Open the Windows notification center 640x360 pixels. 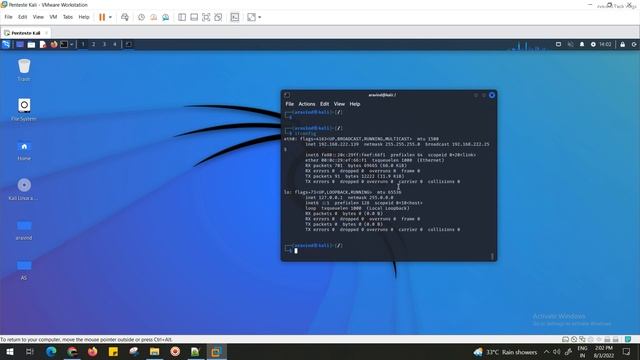point(627,352)
